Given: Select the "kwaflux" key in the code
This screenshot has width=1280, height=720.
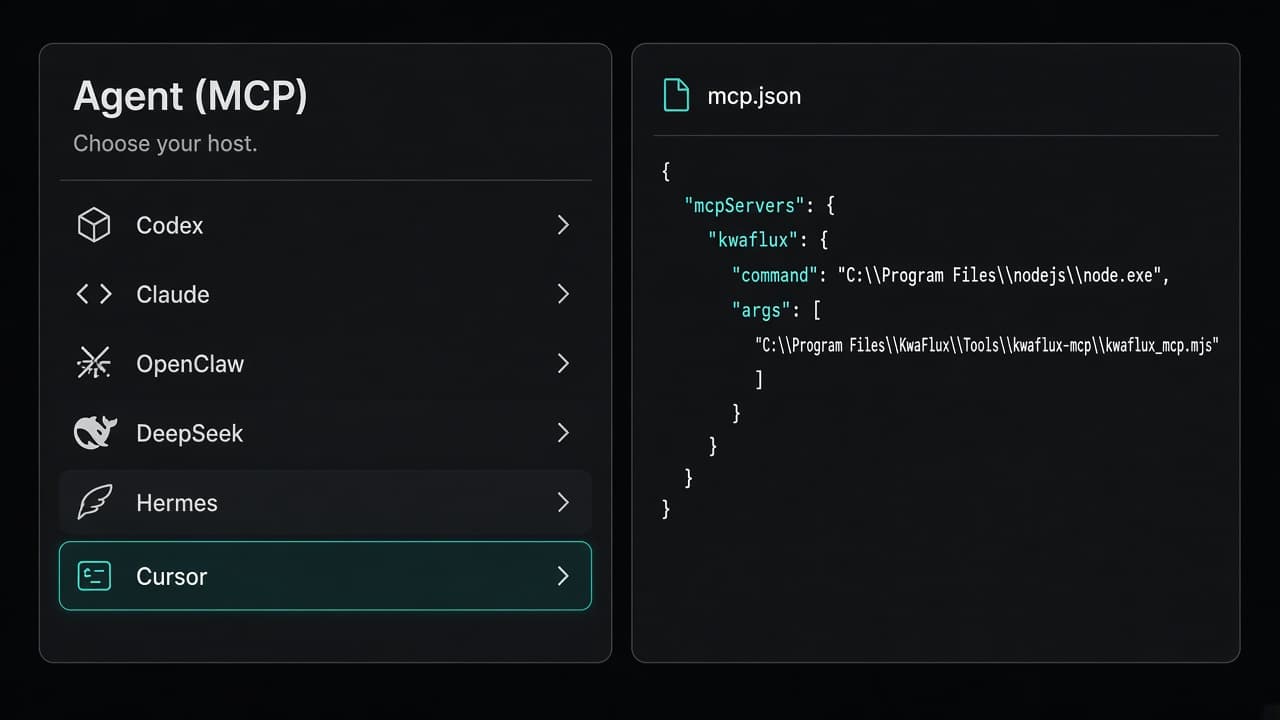Looking at the screenshot, I should pyautogui.click(x=753, y=241).
